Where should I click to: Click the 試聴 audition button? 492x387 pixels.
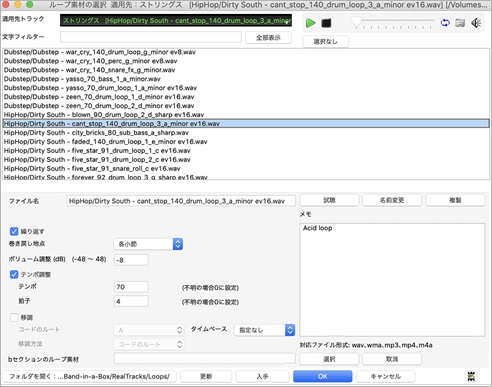329,200
